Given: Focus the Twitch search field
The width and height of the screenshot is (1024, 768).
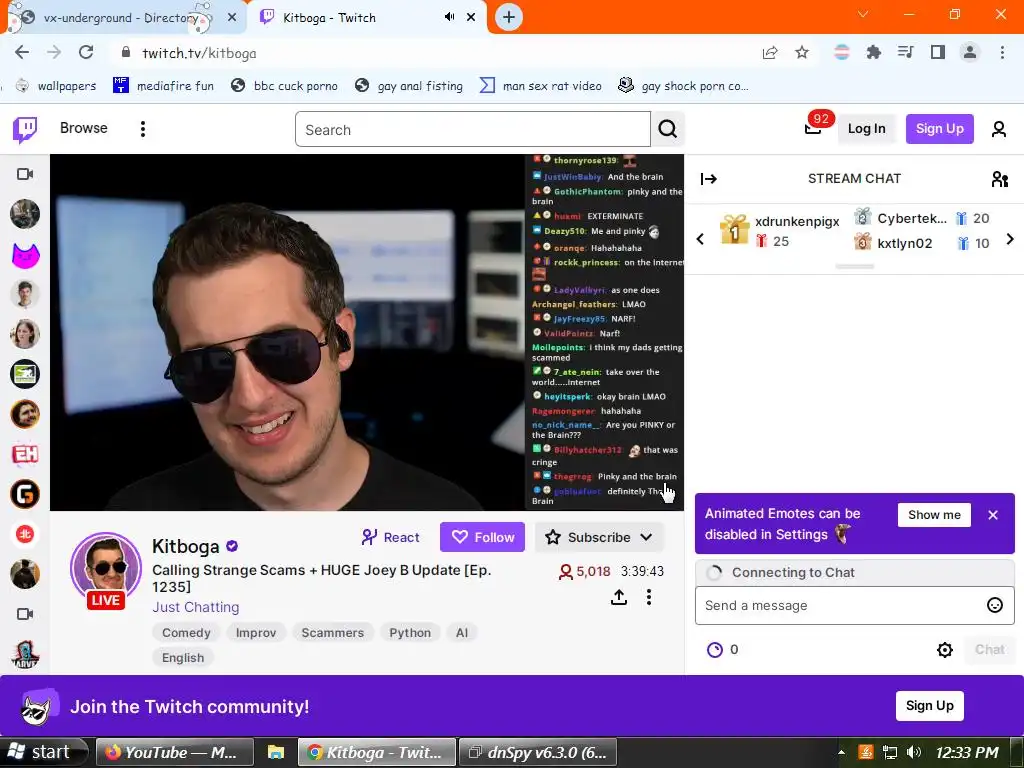Looking at the screenshot, I should point(473,129).
